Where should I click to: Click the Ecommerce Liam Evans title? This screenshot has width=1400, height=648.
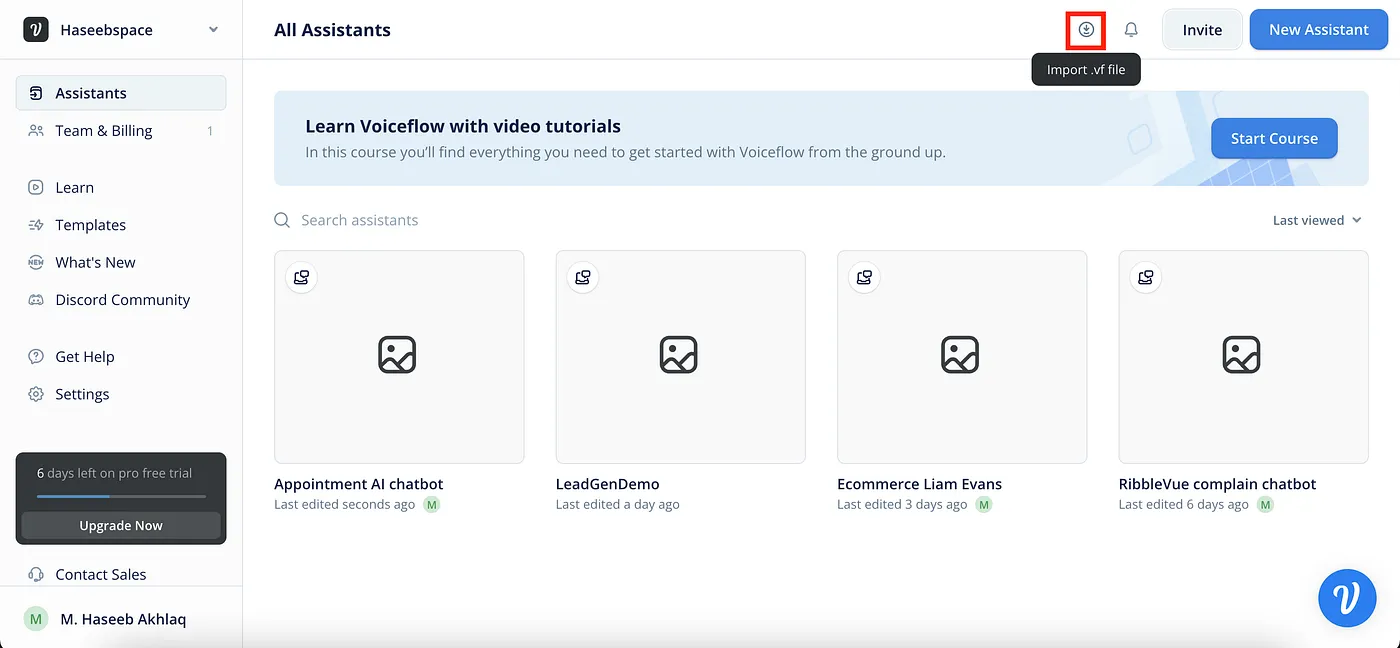pyautogui.click(x=920, y=484)
